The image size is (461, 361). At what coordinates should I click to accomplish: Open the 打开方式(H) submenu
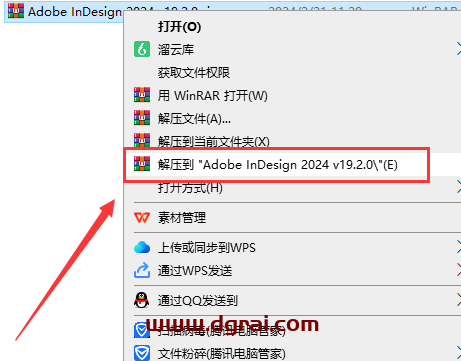pos(190,188)
